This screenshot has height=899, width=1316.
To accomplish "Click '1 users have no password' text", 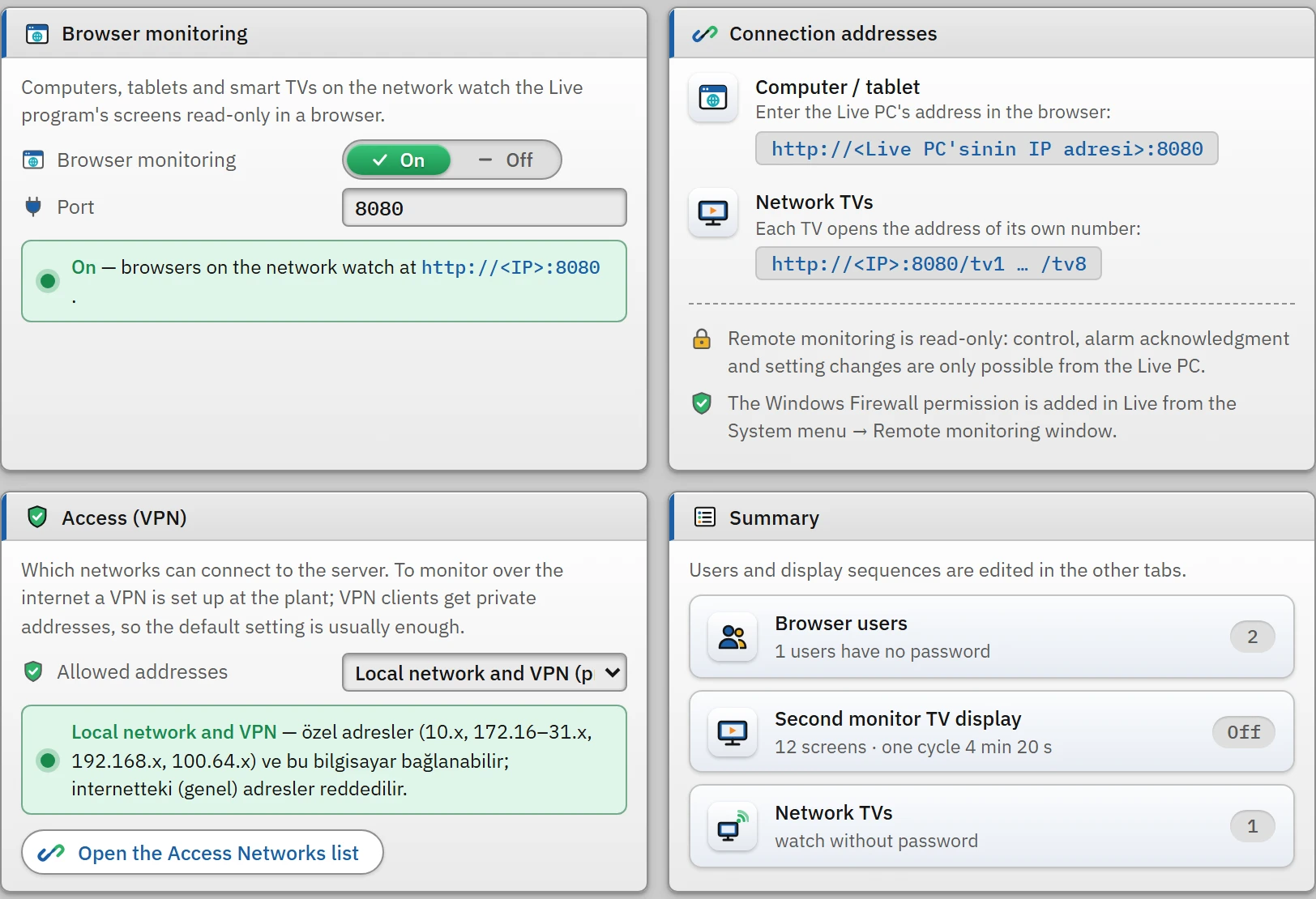I will pyautogui.click(x=882, y=652).
